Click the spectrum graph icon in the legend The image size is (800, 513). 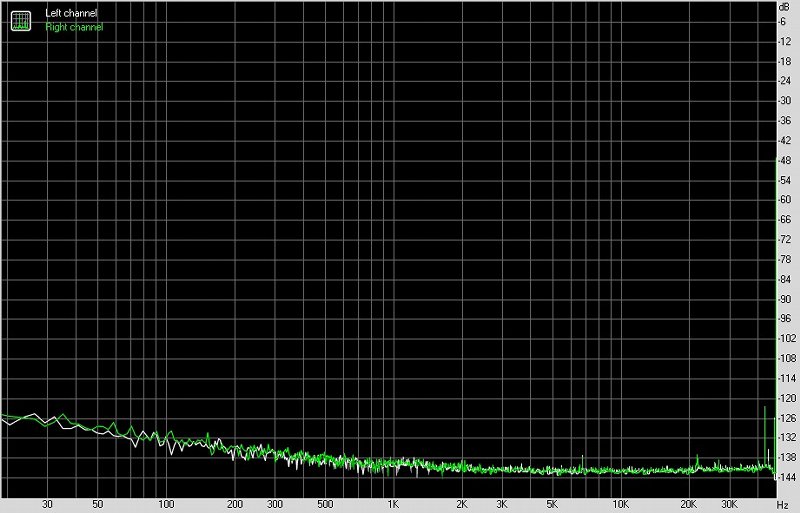coord(20,19)
